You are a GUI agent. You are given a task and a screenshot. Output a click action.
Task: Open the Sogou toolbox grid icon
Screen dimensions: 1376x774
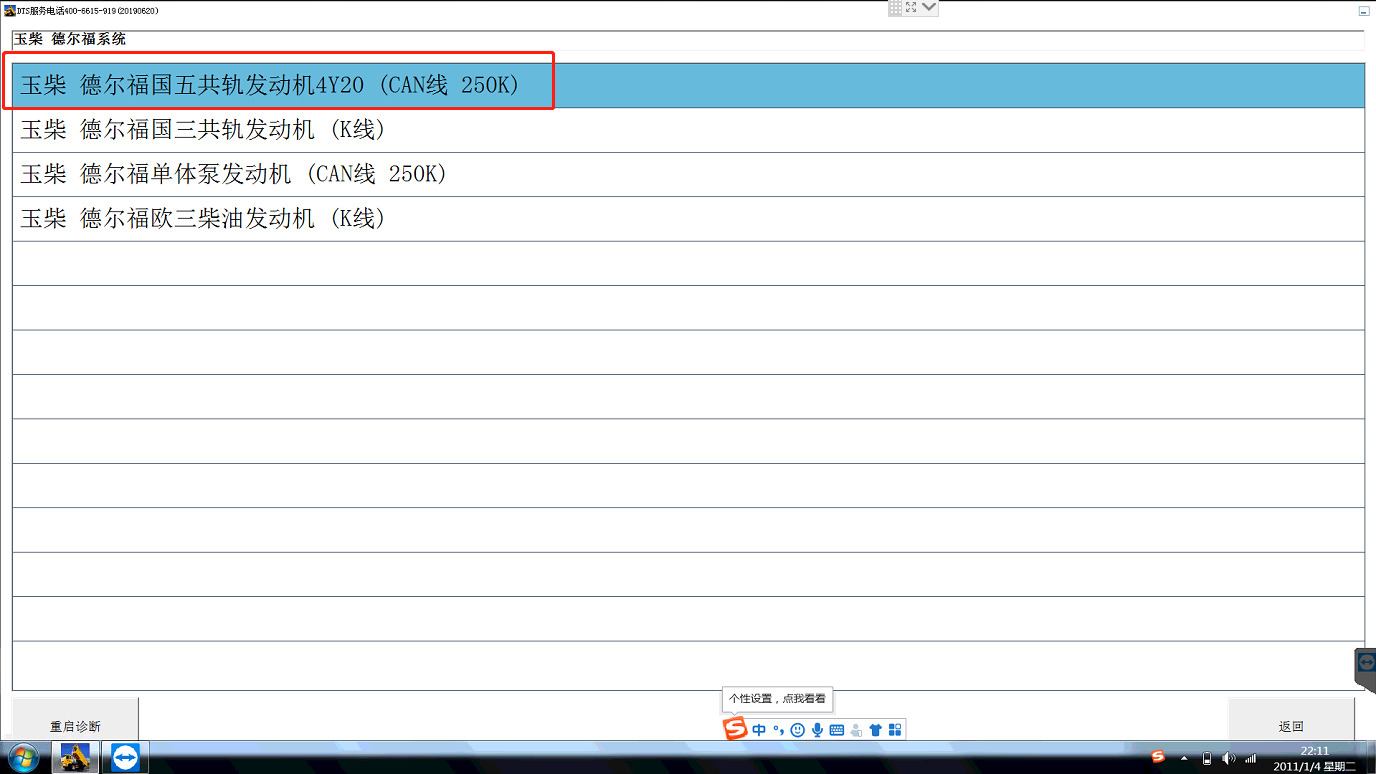pos(895,730)
